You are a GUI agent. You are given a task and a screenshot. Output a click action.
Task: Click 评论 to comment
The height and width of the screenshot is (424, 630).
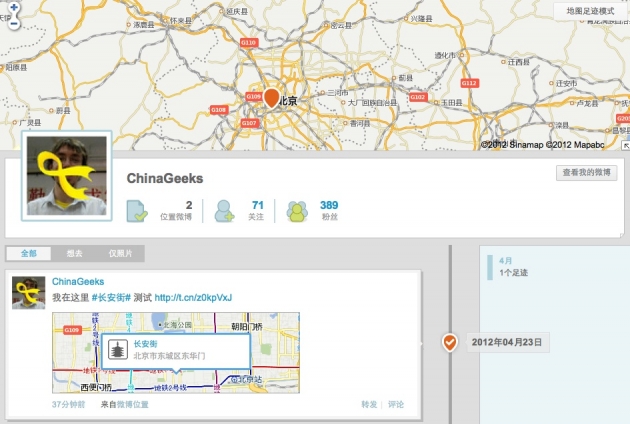pyautogui.click(x=396, y=404)
